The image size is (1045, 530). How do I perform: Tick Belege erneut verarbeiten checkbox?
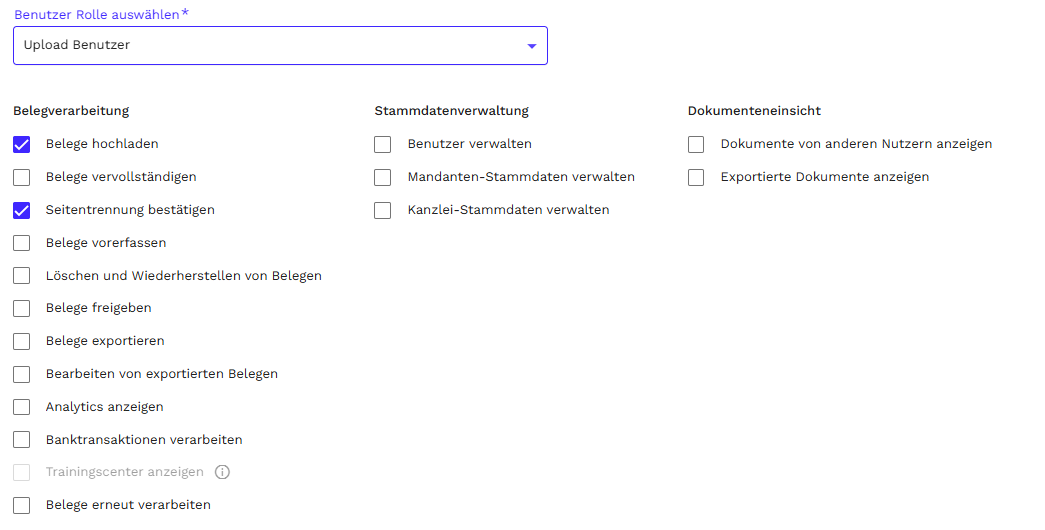22,506
